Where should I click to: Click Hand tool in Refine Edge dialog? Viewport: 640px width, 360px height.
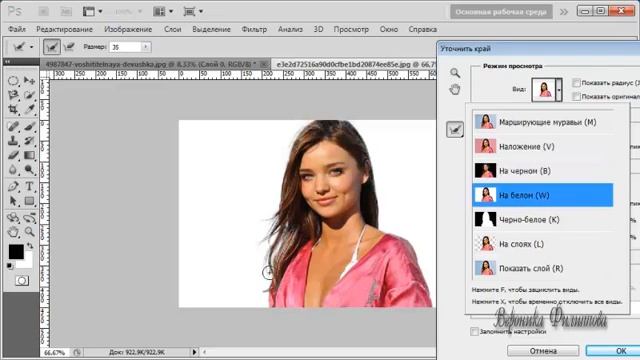(x=455, y=89)
